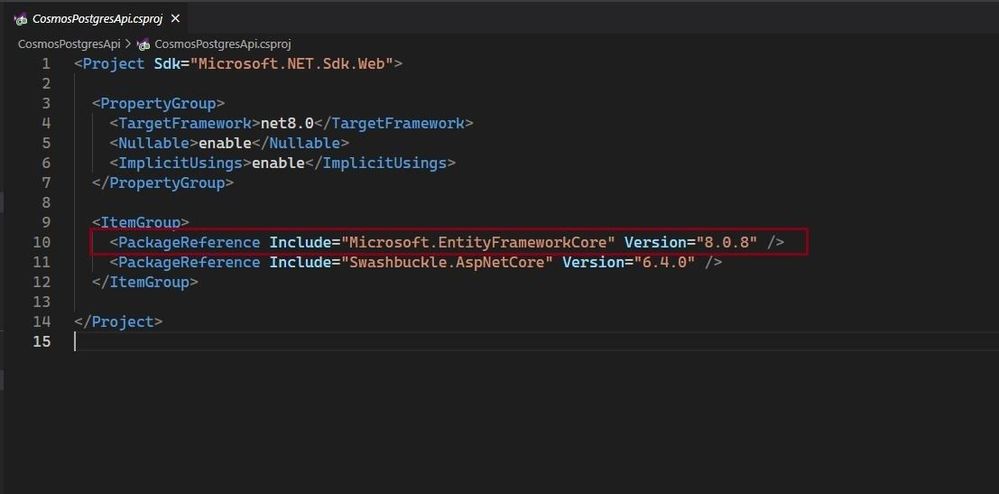Place cursor on empty line 15
999x494 pixels.
[535, 342]
